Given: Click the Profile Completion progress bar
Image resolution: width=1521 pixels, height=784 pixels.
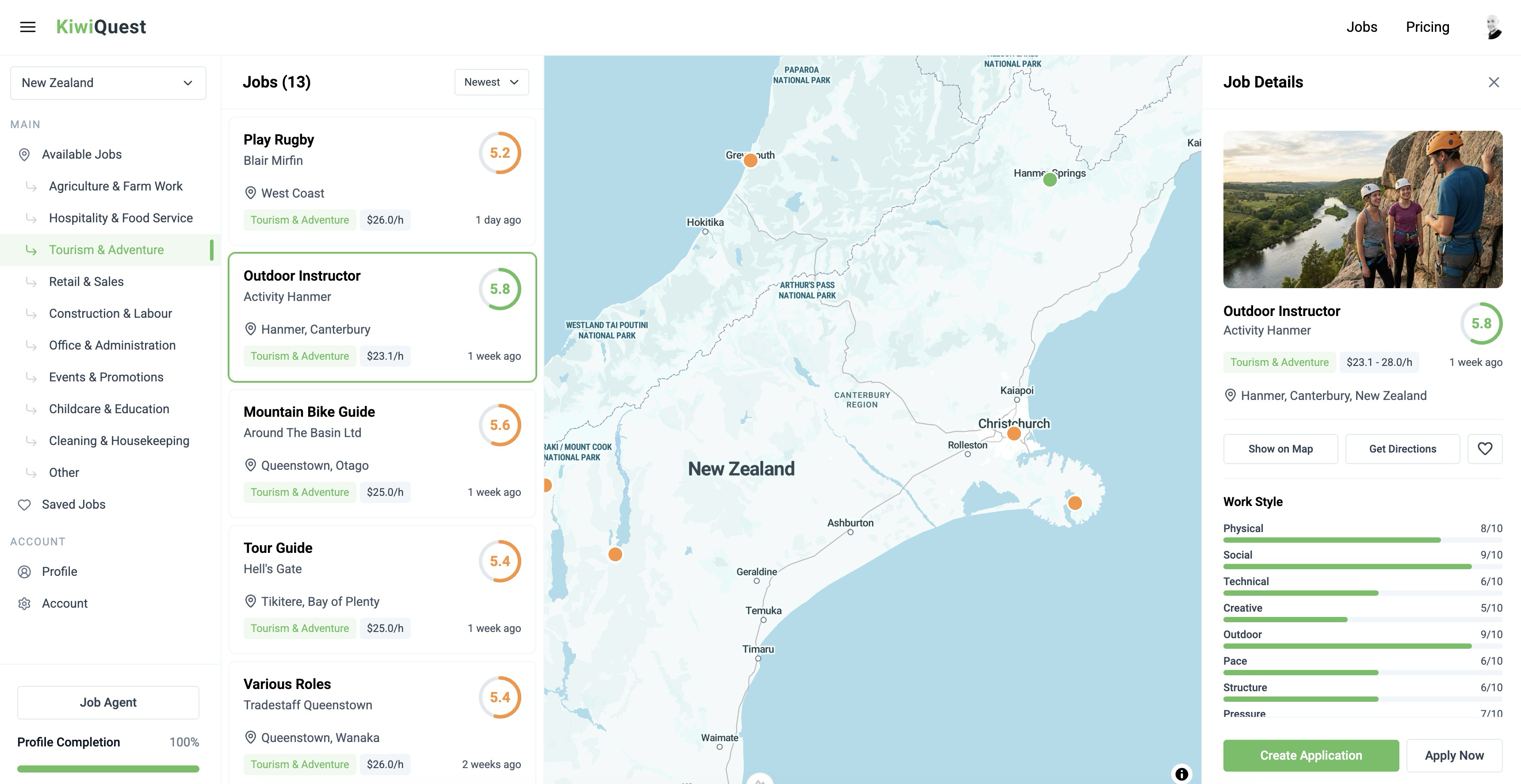Looking at the screenshot, I should [x=108, y=769].
